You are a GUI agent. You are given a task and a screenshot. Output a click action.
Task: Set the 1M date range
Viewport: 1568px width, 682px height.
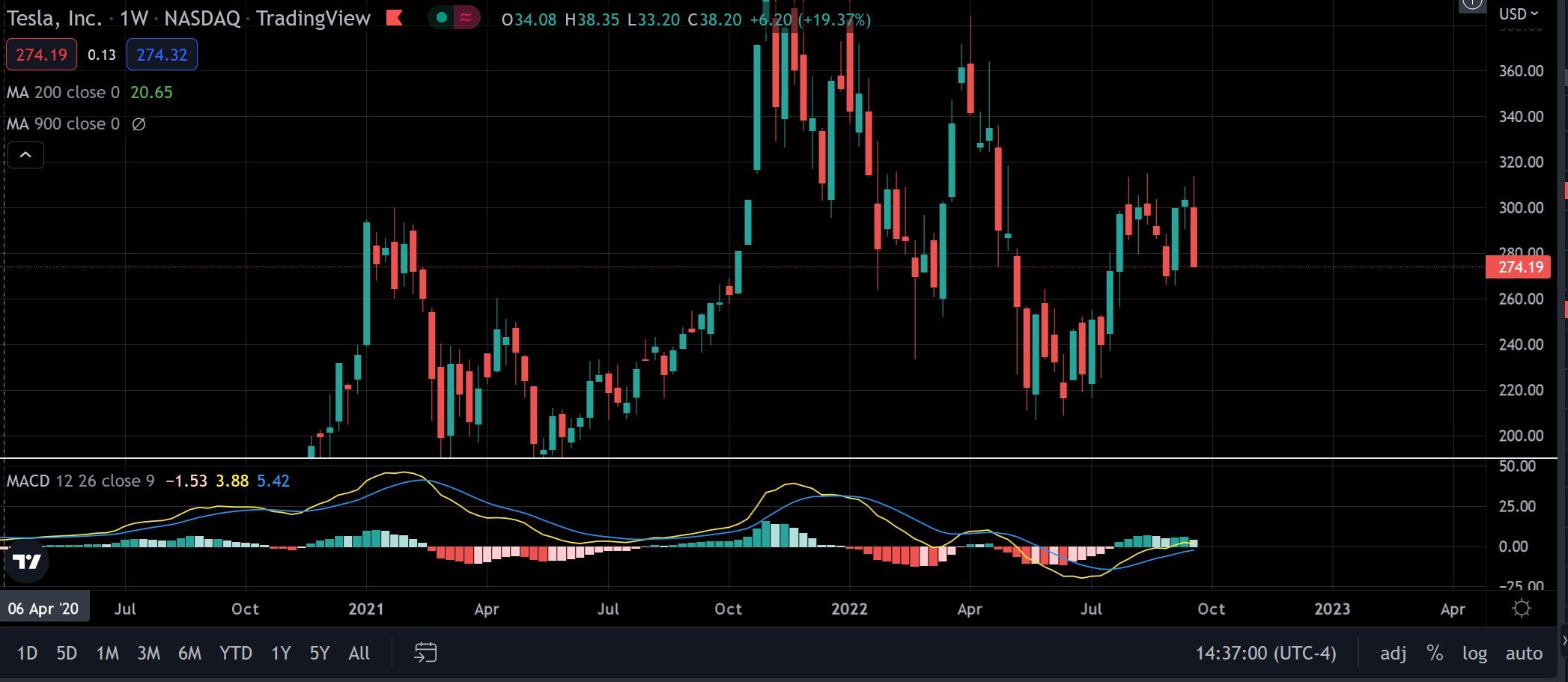pyautogui.click(x=108, y=653)
